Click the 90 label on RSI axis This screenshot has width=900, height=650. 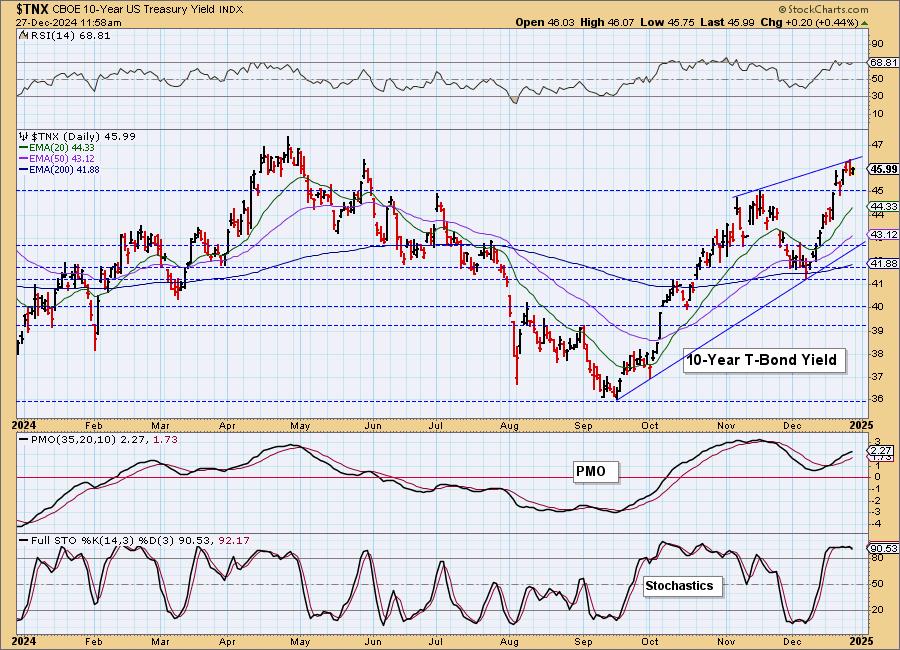(x=878, y=45)
